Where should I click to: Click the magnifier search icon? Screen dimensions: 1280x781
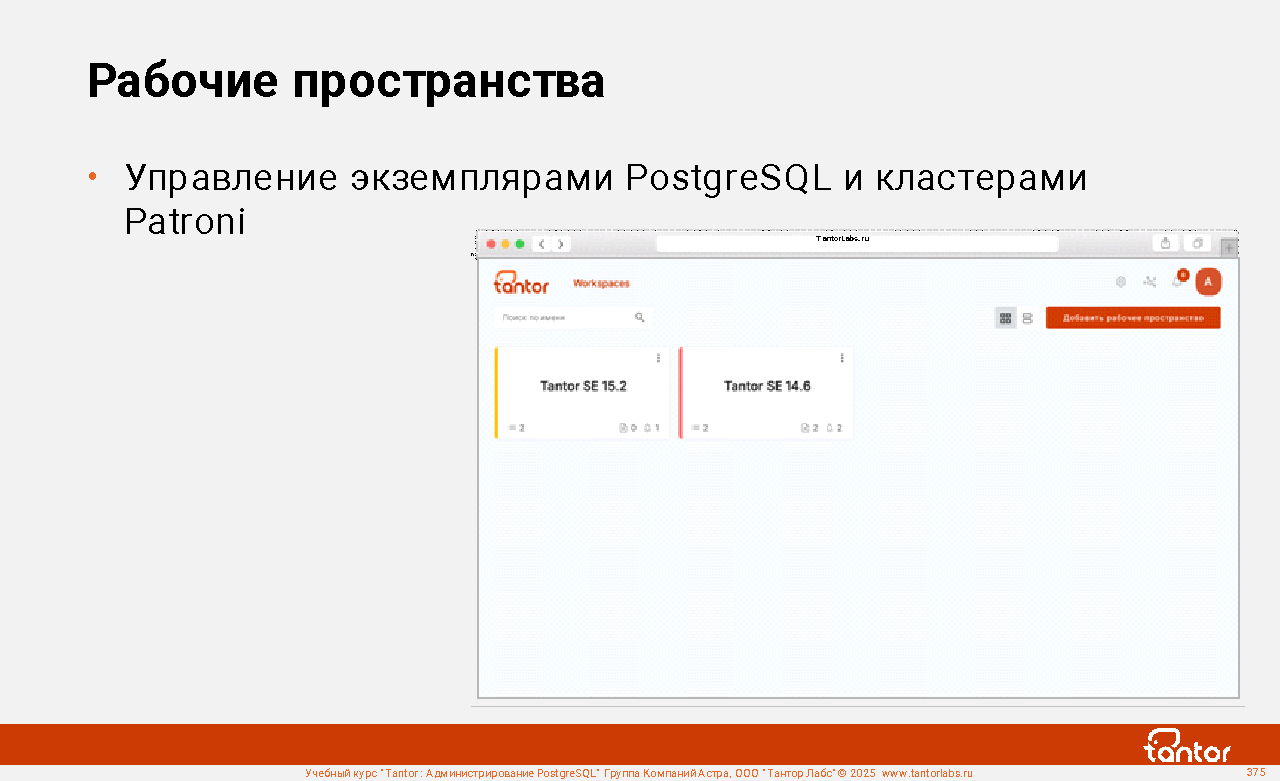pyautogui.click(x=640, y=317)
